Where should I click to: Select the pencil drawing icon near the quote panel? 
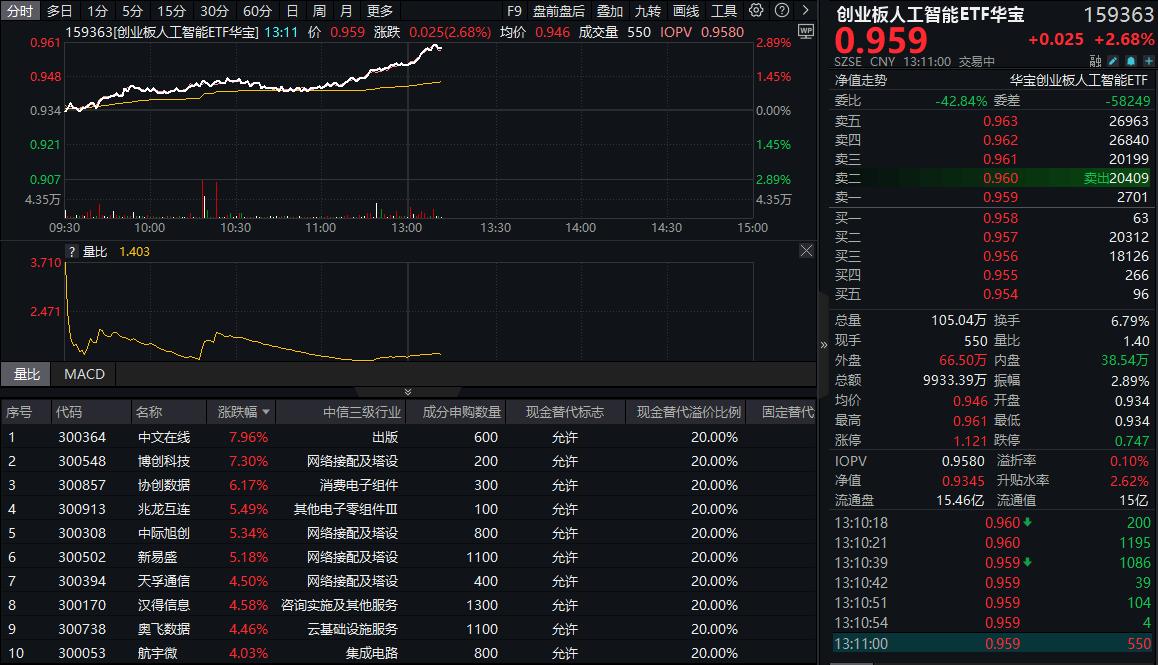tap(1112, 61)
